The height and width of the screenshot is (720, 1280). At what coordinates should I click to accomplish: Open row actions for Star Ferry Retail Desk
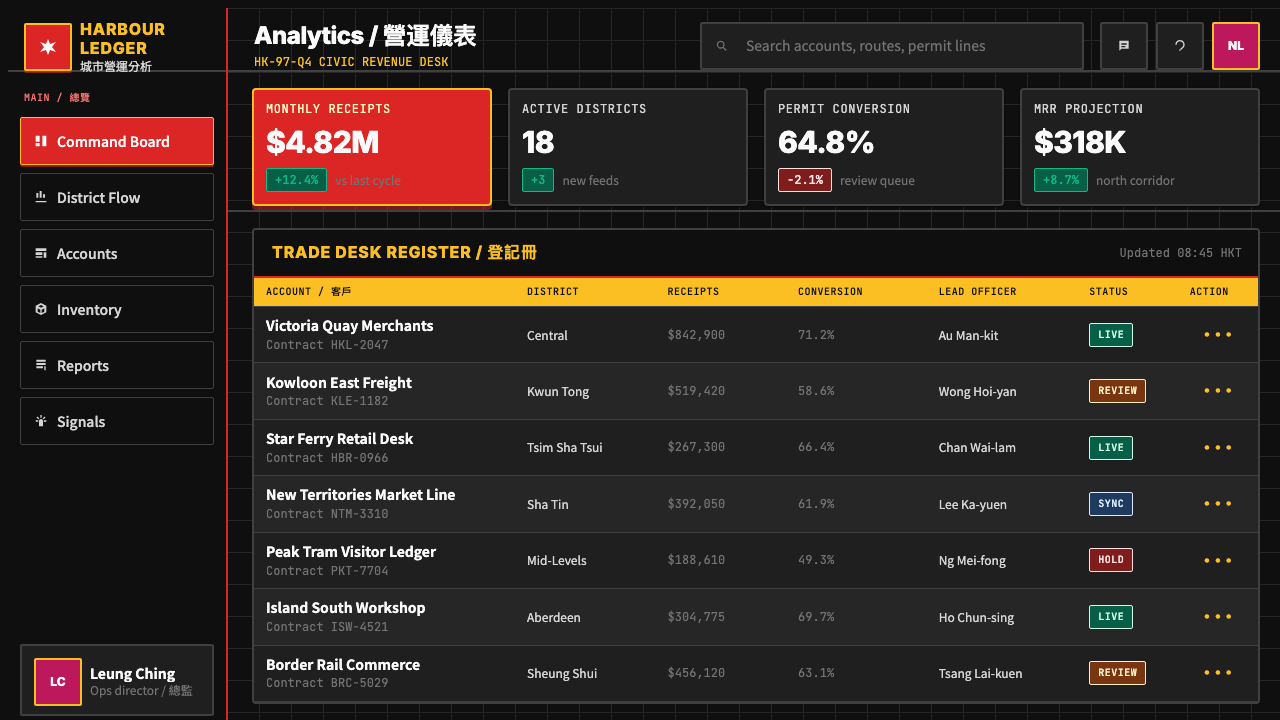(1218, 448)
